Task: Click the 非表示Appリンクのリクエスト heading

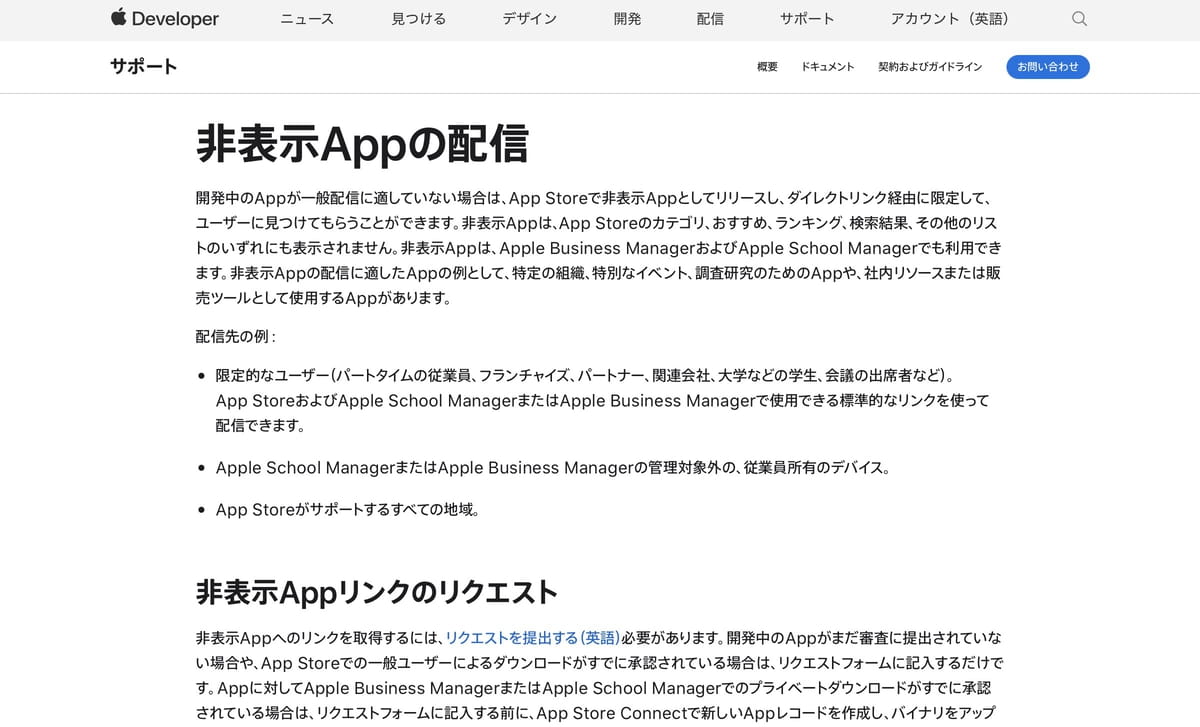Action: pos(376,592)
